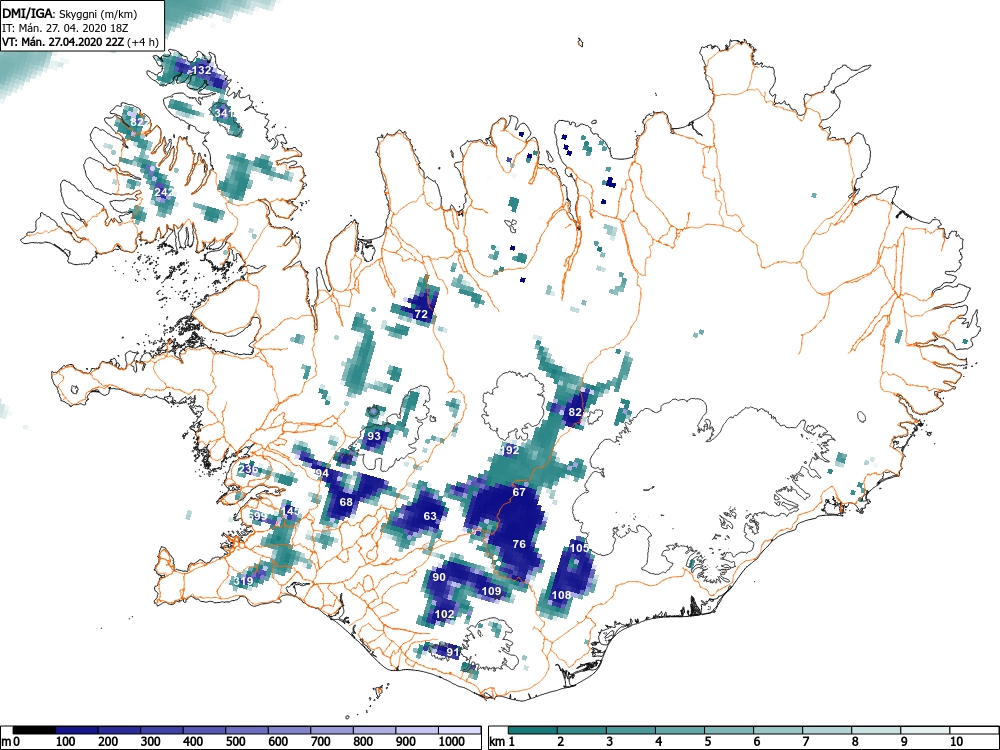Click the 242 visibility value label
Image resolution: width=1000 pixels, height=750 pixels.
[164, 192]
